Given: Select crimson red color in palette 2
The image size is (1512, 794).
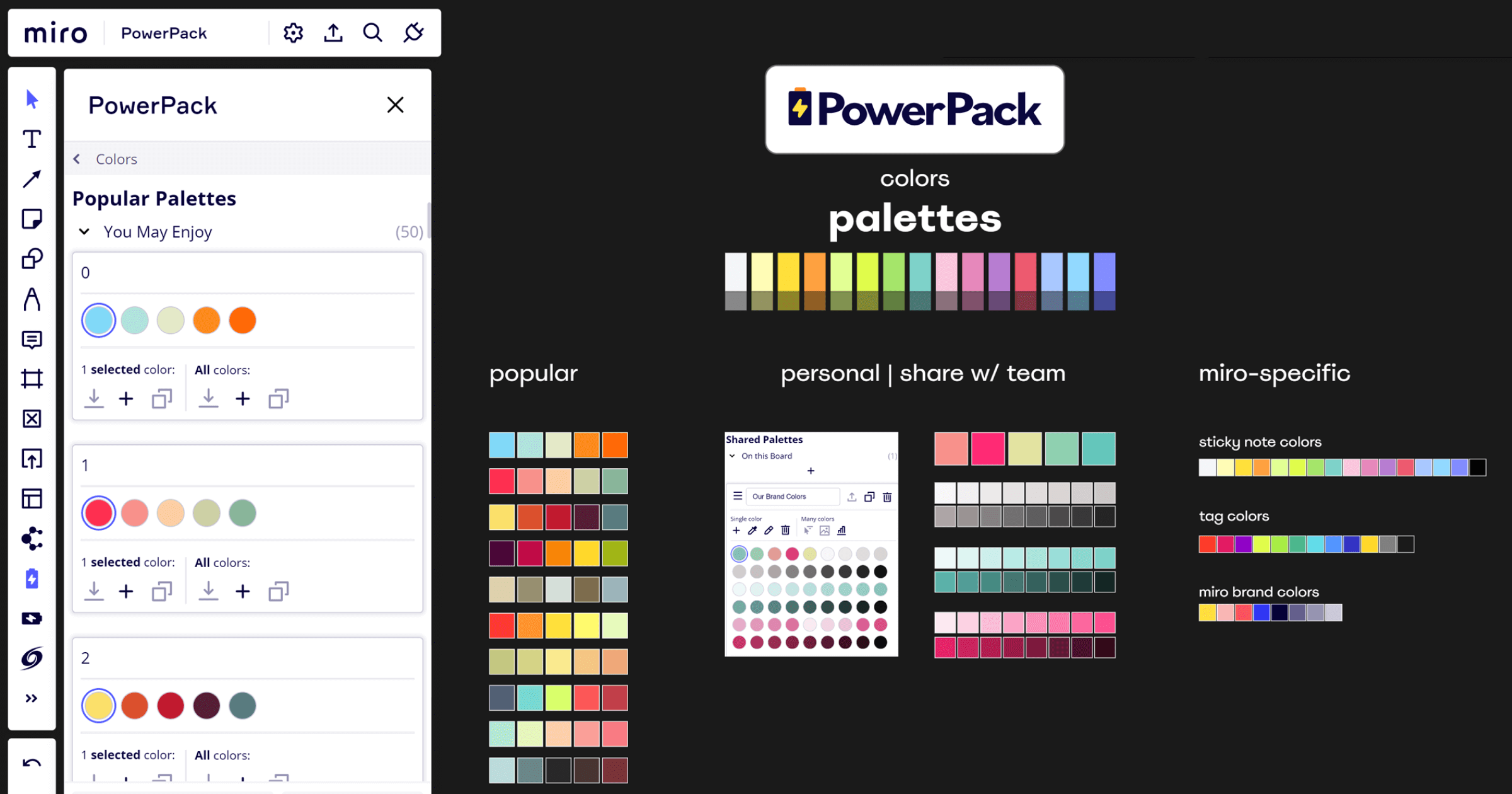Looking at the screenshot, I should [x=171, y=706].
